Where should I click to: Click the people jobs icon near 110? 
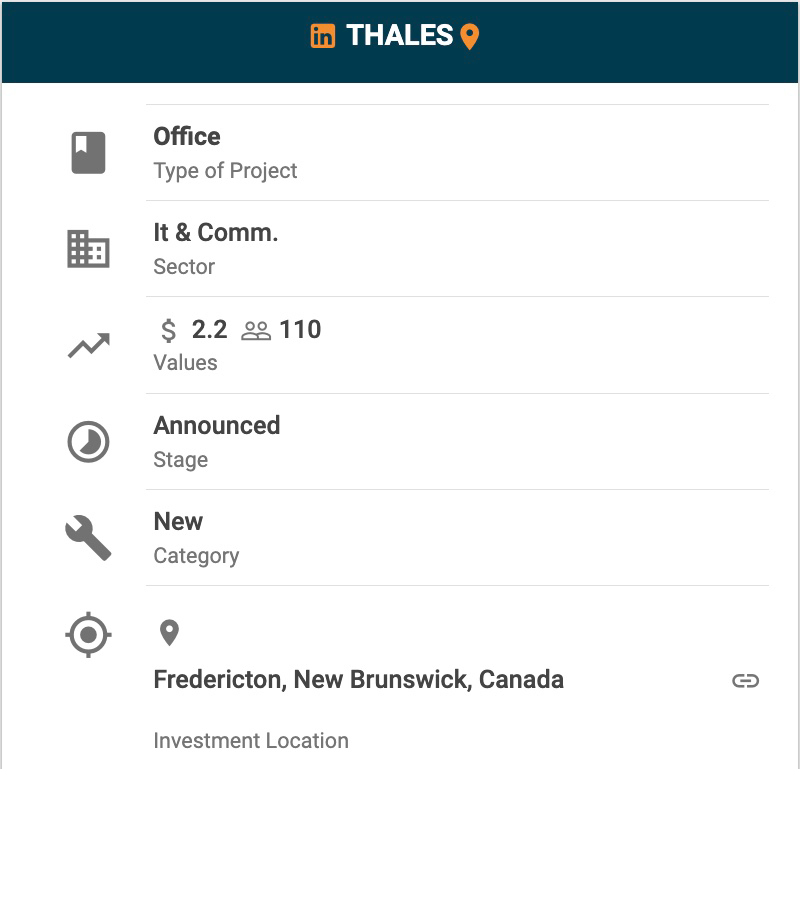point(257,330)
